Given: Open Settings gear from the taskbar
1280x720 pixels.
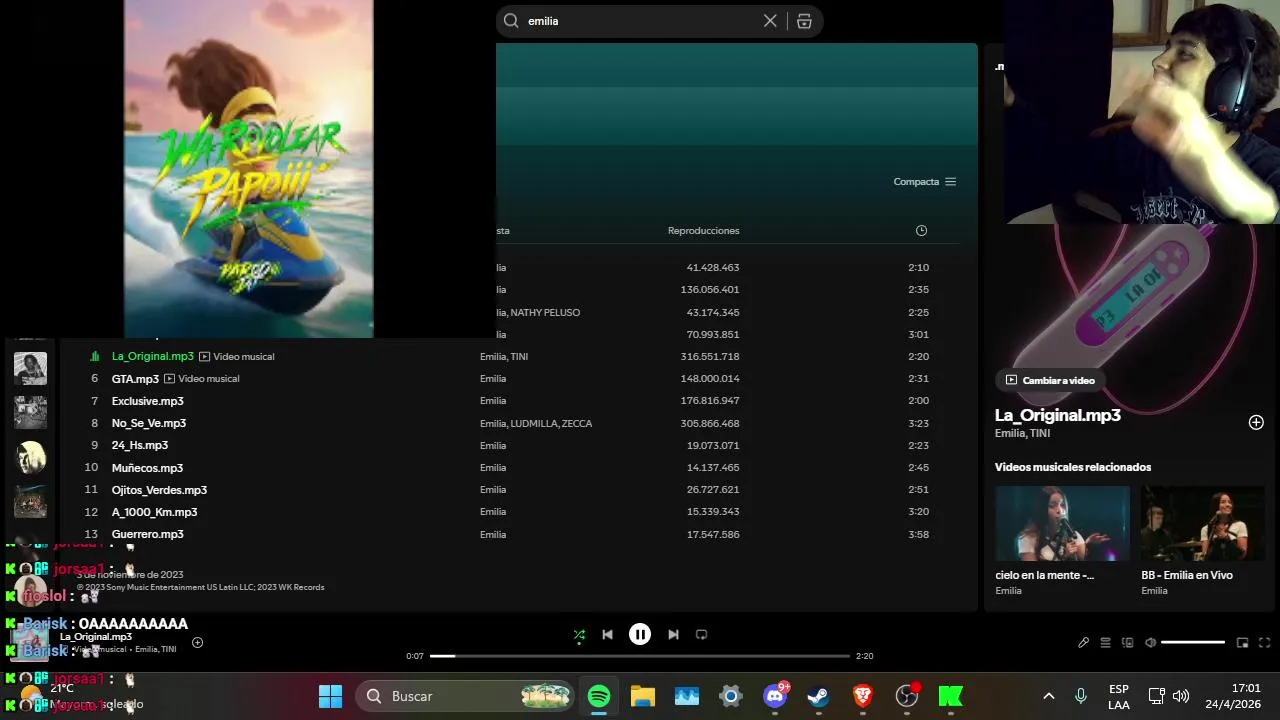Looking at the screenshot, I should click(x=731, y=696).
